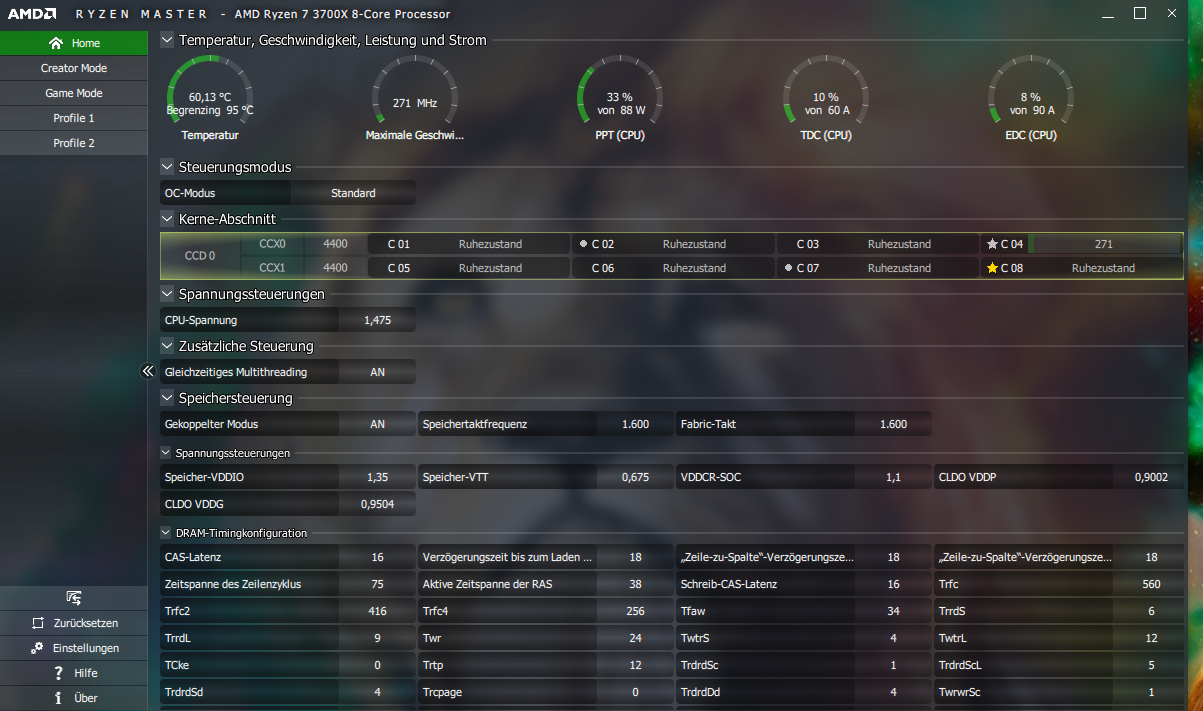Select core C 01 Ruhezustand
Viewport: 1203px width, 711px height.
tap(468, 244)
